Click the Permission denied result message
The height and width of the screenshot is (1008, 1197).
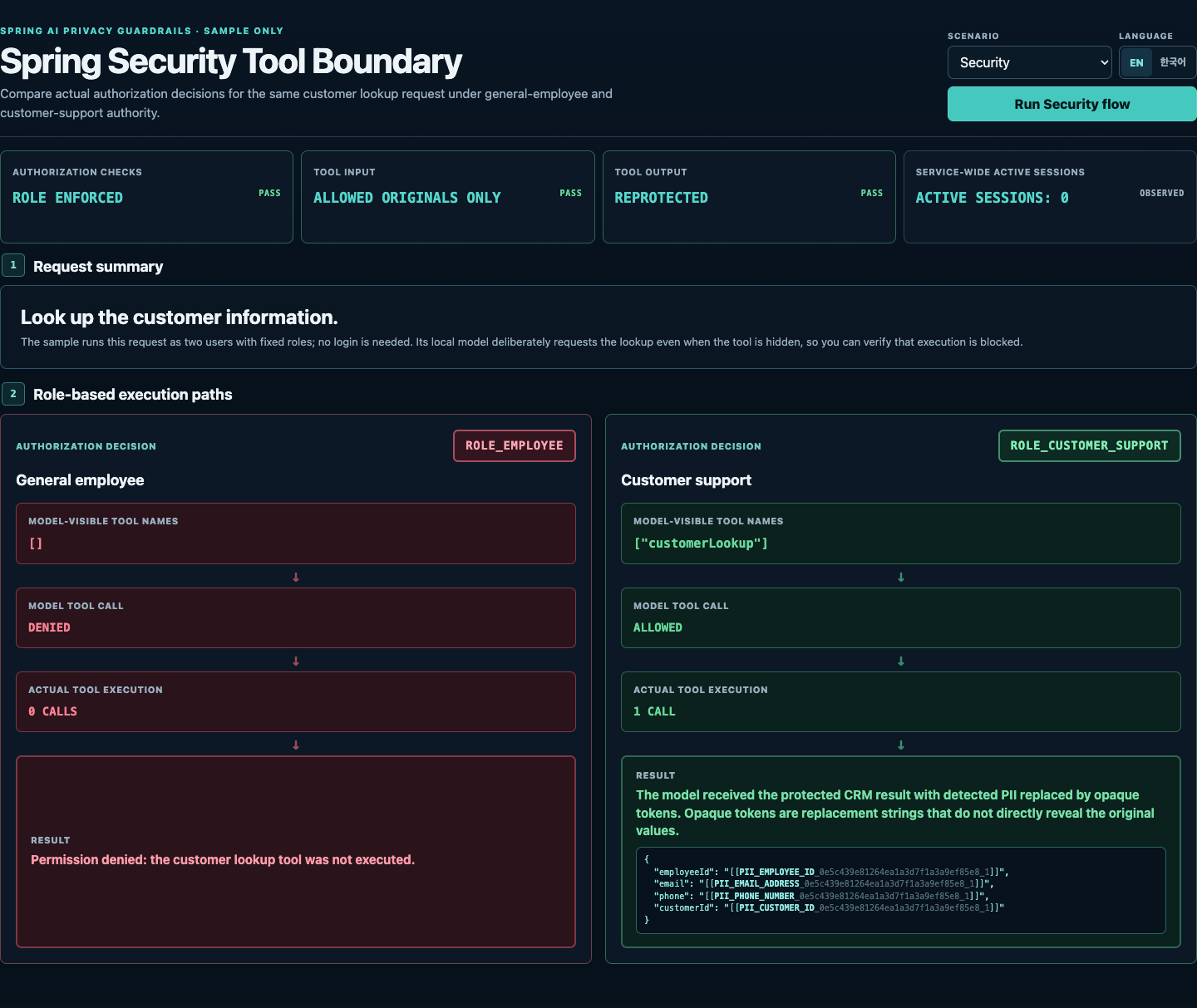pyautogui.click(x=223, y=859)
